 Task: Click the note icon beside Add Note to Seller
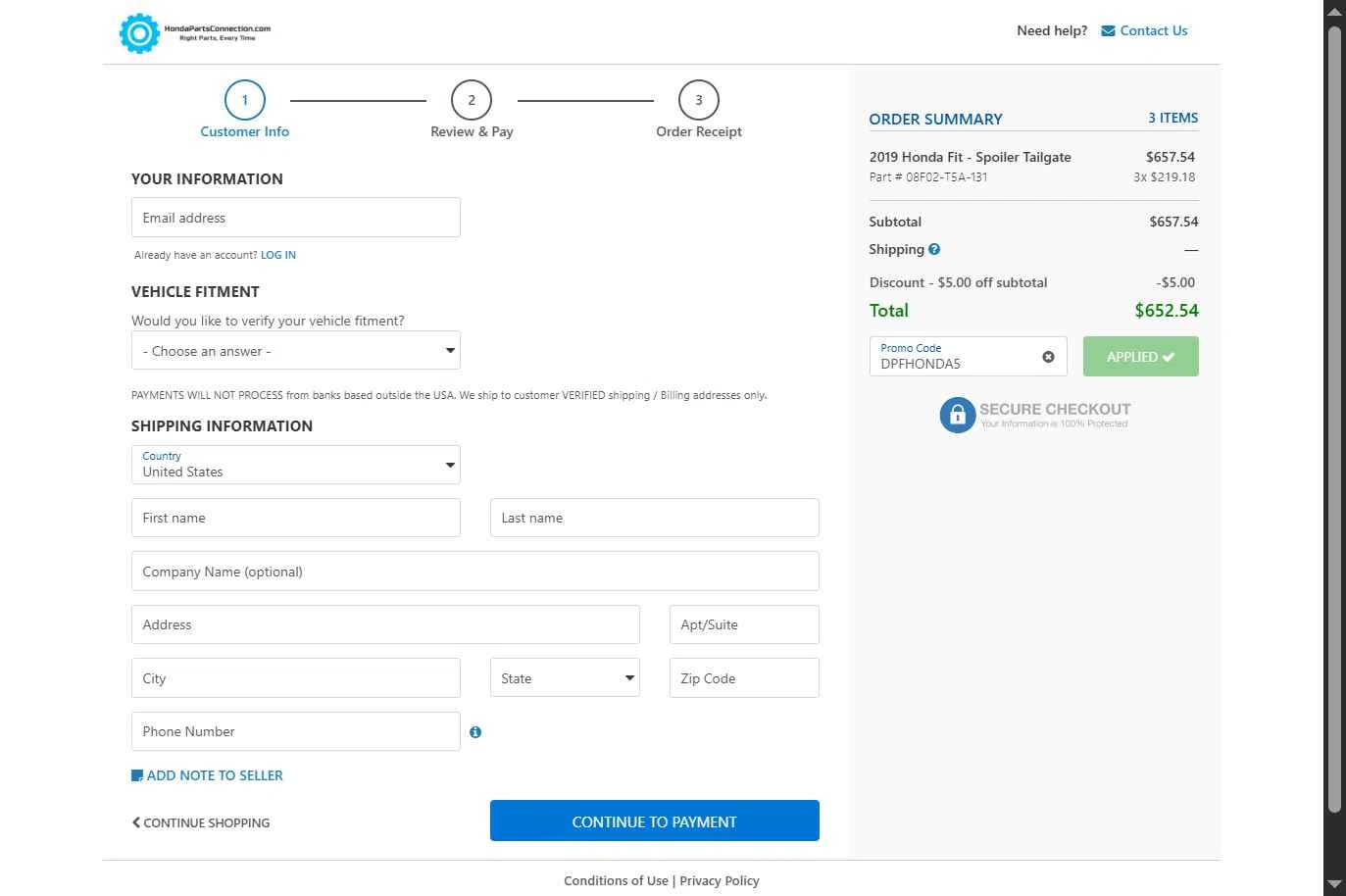point(137,775)
